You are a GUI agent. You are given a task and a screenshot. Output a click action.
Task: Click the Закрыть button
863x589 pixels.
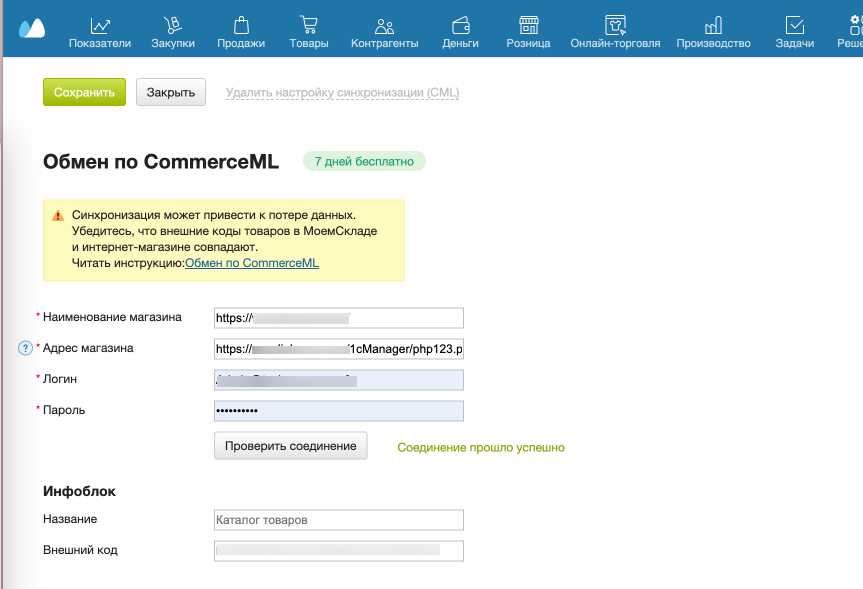pos(171,92)
